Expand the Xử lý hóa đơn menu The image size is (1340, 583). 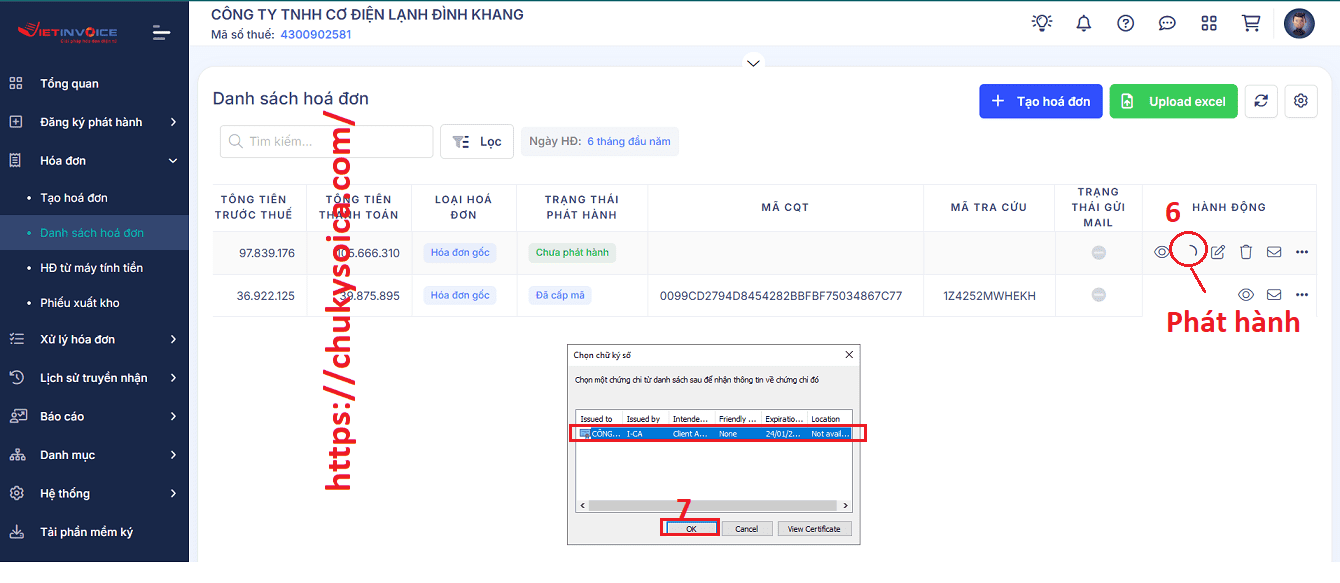point(94,339)
